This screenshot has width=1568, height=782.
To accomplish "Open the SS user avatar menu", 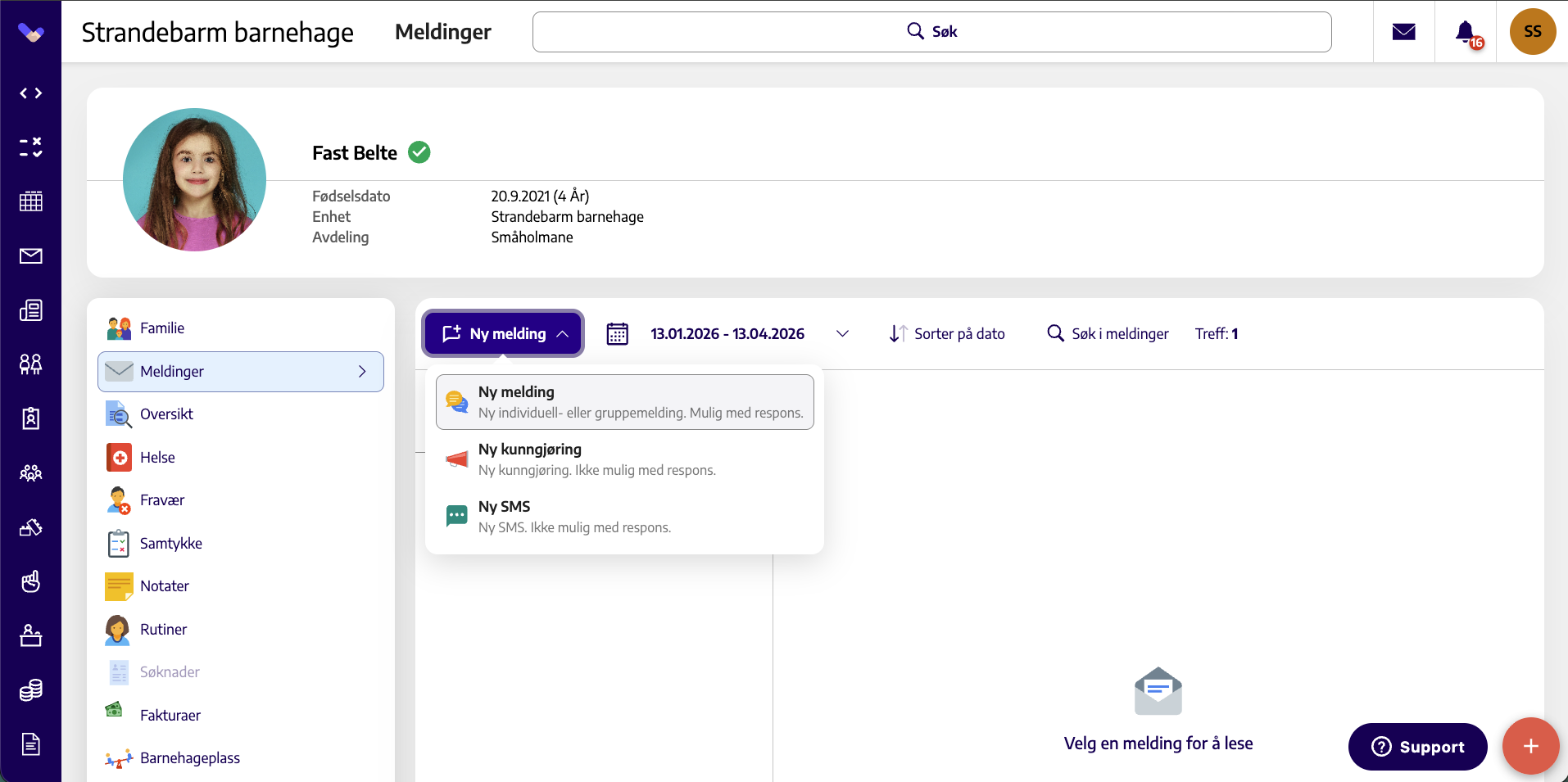I will pos(1532,32).
